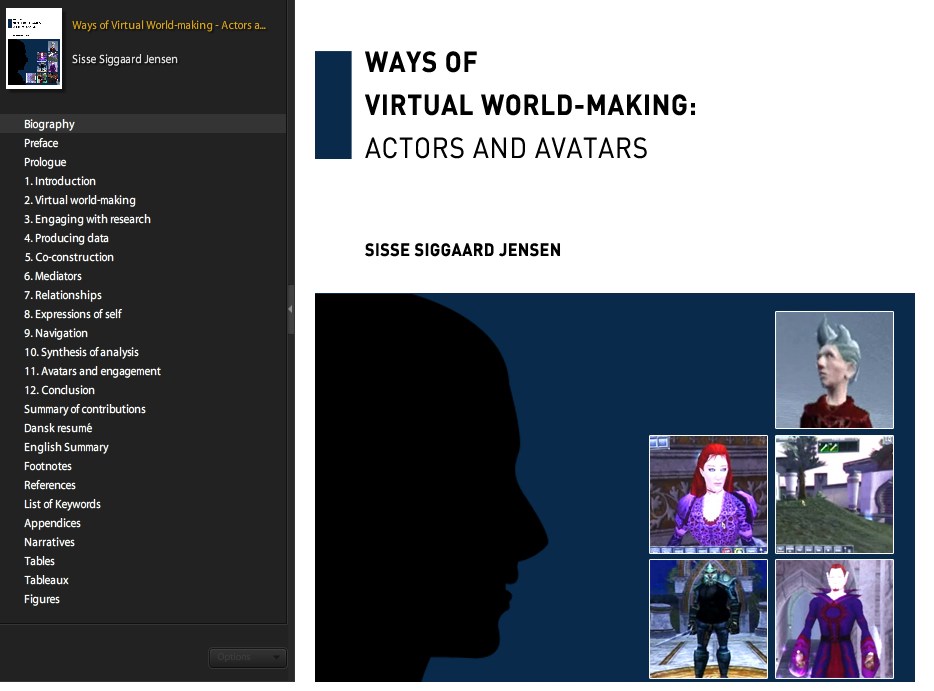
Task: Click the grey-haired avatar image on cover
Action: (x=834, y=370)
